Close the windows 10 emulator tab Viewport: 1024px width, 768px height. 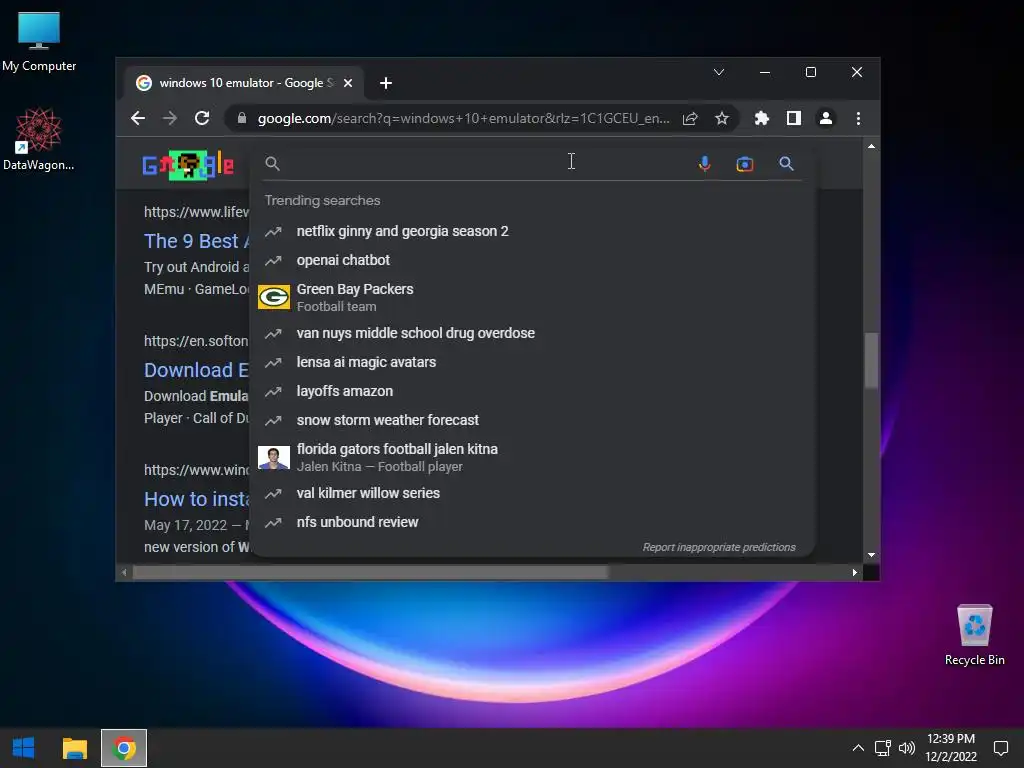(x=348, y=83)
